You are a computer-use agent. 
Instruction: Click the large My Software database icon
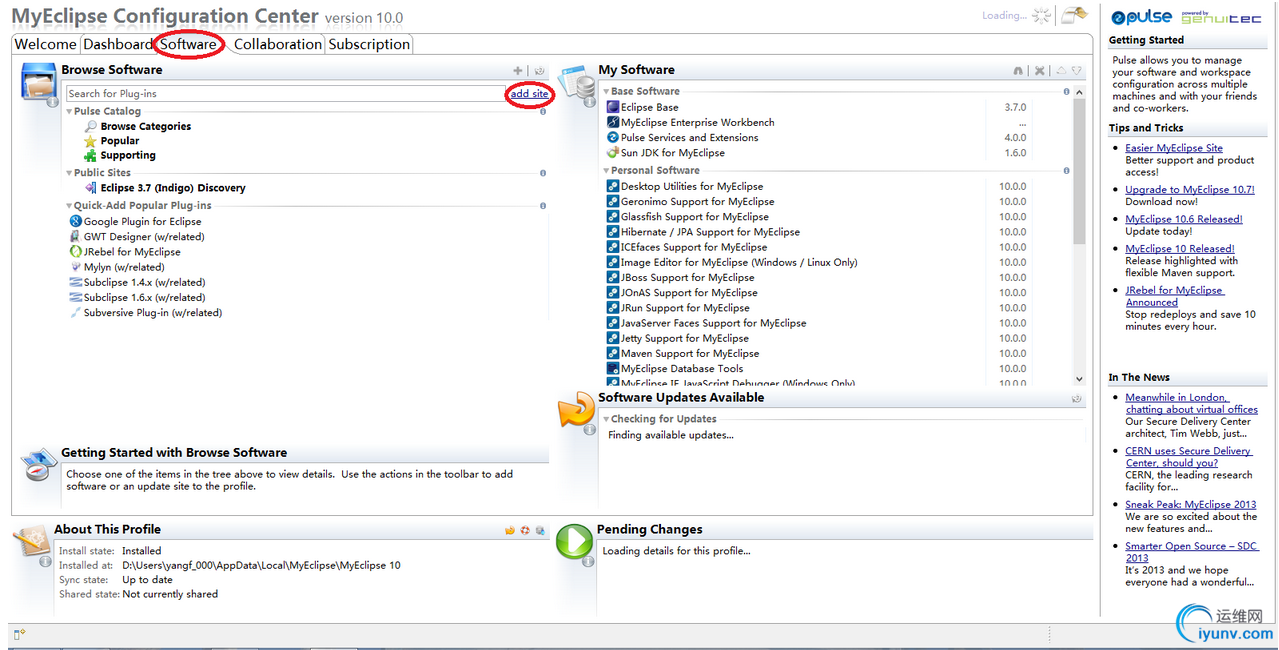pyautogui.click(x=577, y=84)
